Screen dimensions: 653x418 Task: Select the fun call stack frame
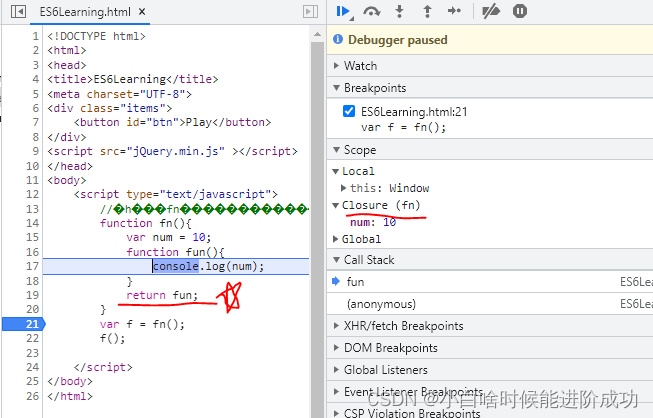coord(355,282)
